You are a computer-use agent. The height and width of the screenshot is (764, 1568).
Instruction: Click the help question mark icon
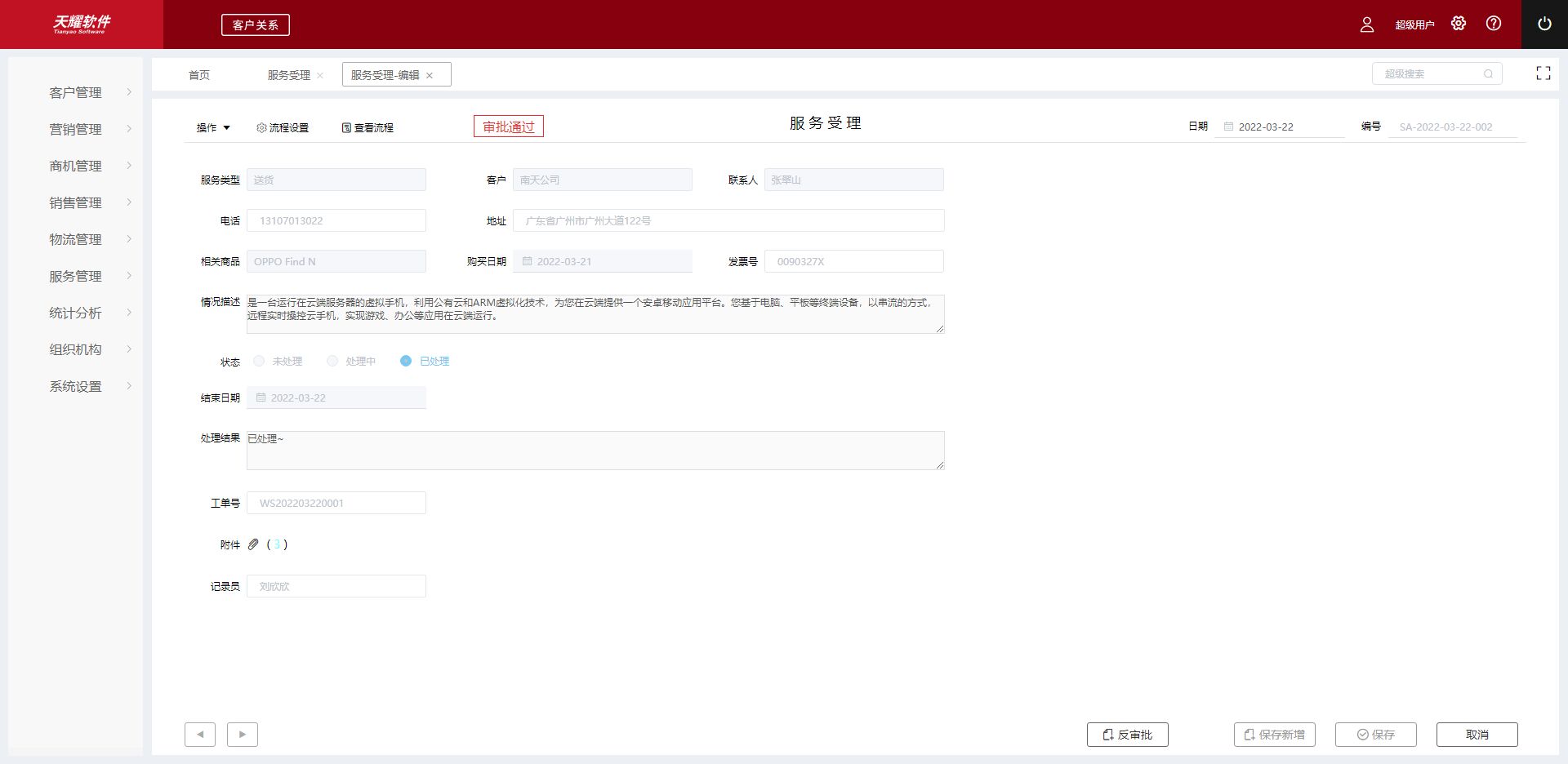pyautogui.click(x=1494, y=24)
